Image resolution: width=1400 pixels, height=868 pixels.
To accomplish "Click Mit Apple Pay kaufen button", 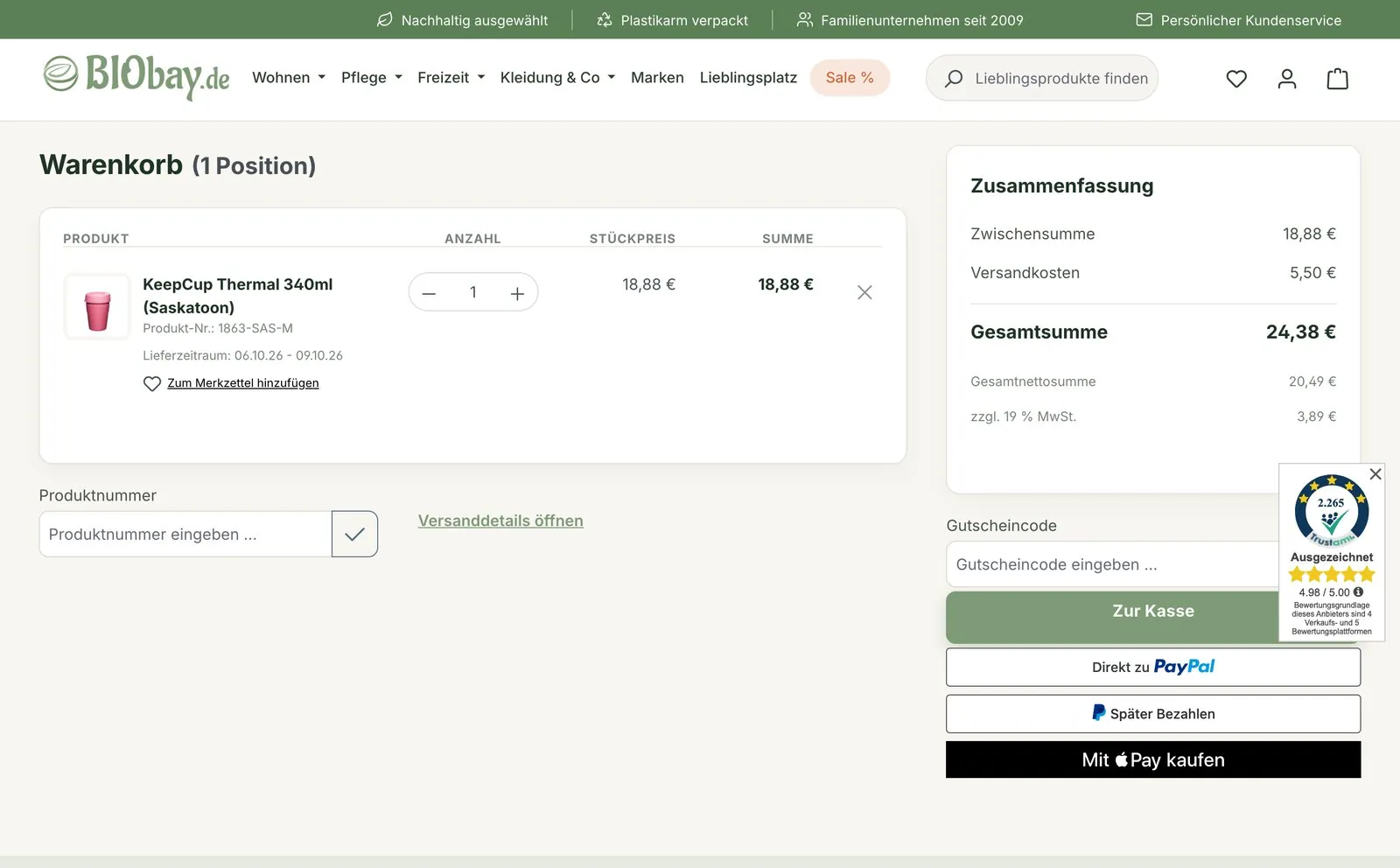I will pos(1153,759).
